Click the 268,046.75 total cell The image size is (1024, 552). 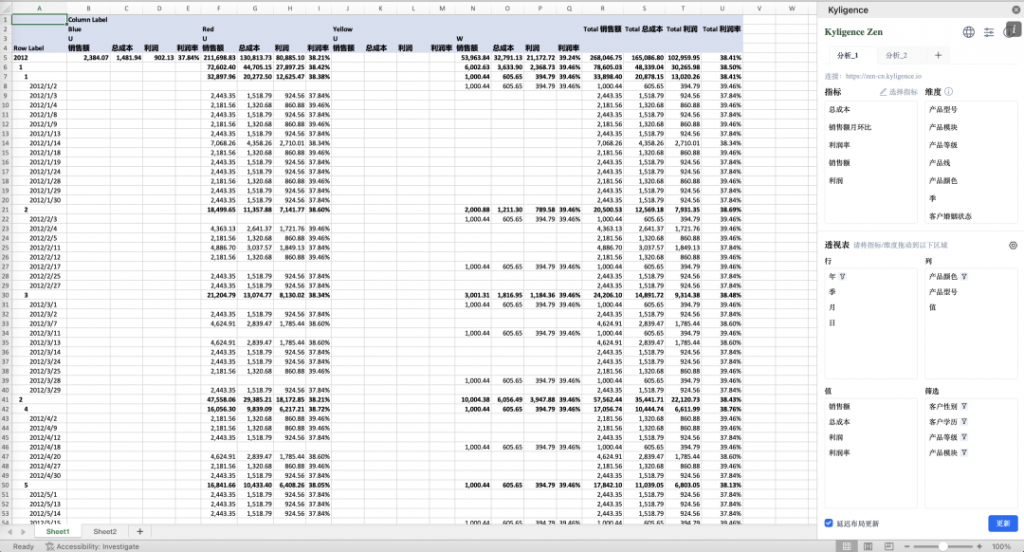(602, 57)
